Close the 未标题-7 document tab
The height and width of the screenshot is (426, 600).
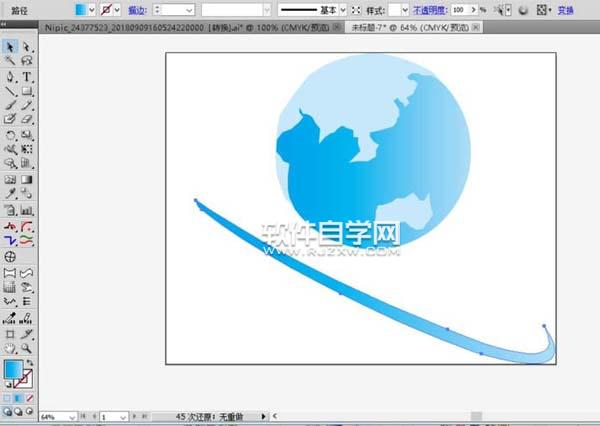tap(476, 27)
